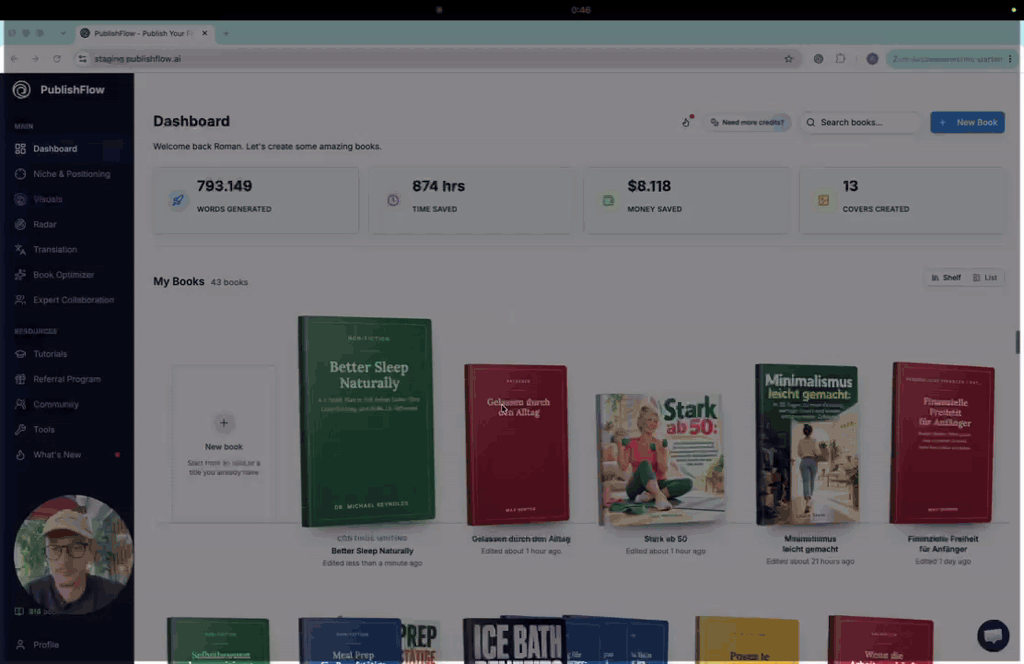Click the New book placeholder card
The image size is (1024, 664).
223,444
